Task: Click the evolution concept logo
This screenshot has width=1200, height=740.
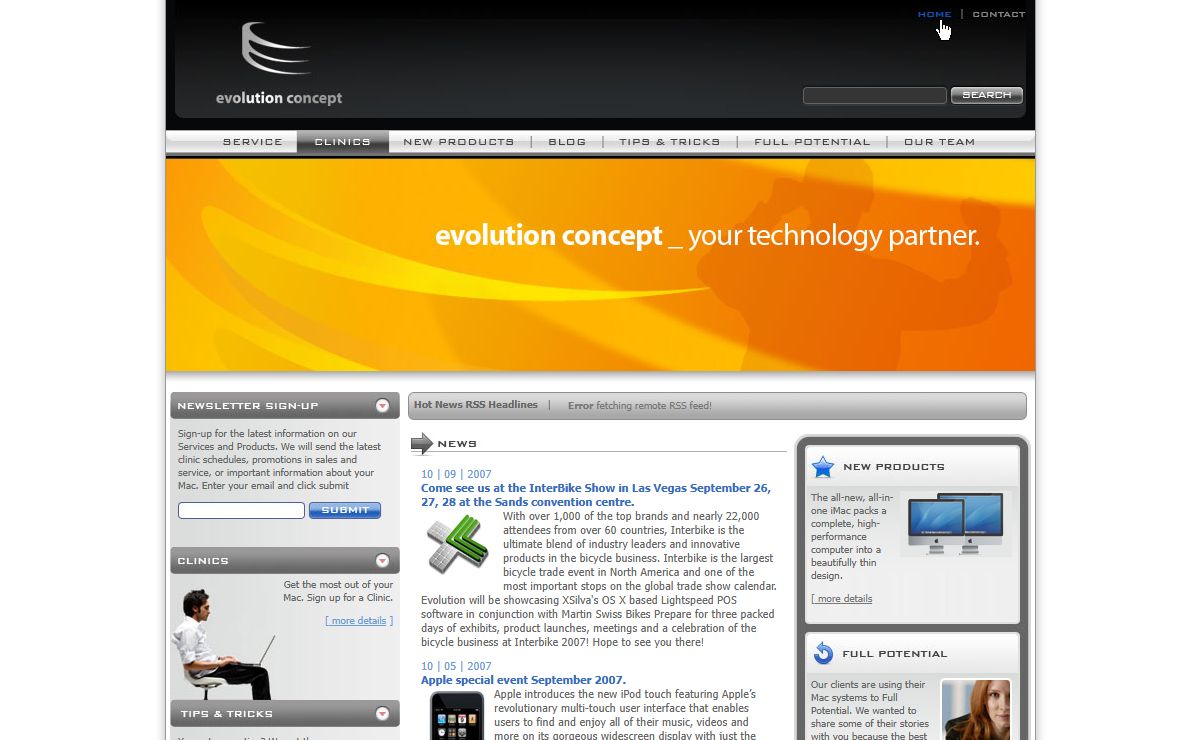Action: point(278,64)
